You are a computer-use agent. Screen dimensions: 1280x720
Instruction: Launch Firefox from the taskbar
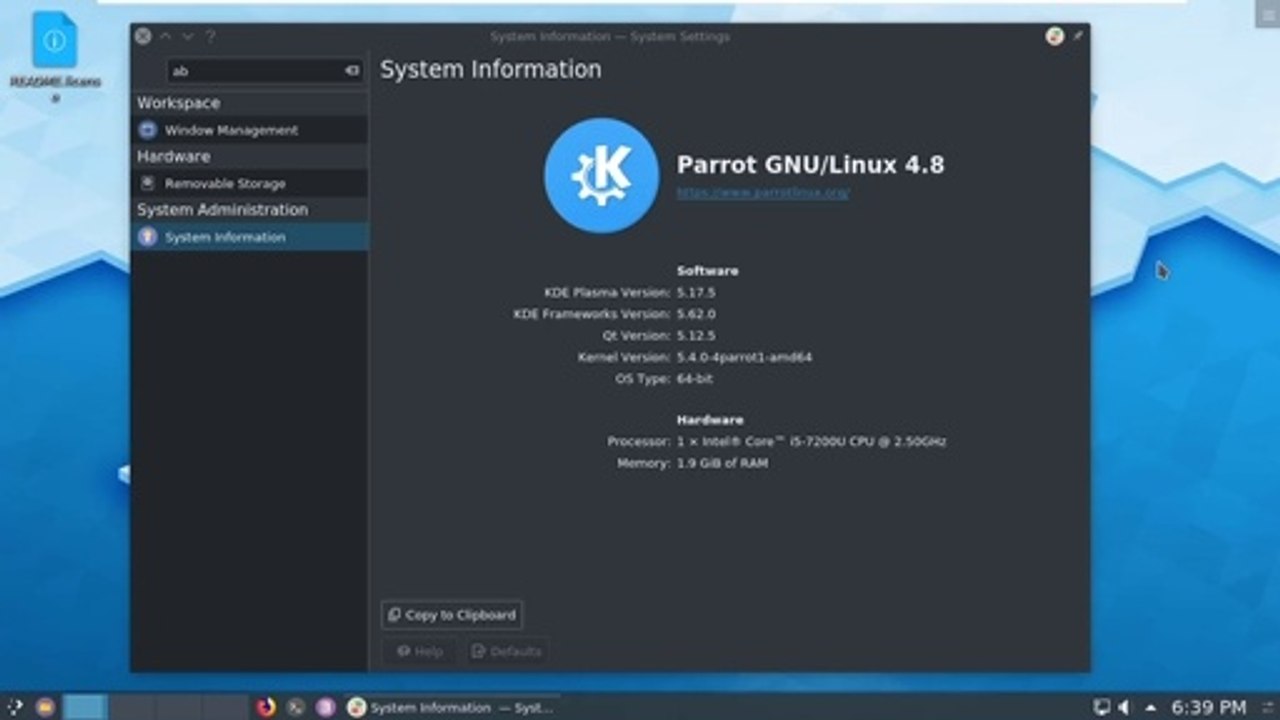(x=266, y=707)
